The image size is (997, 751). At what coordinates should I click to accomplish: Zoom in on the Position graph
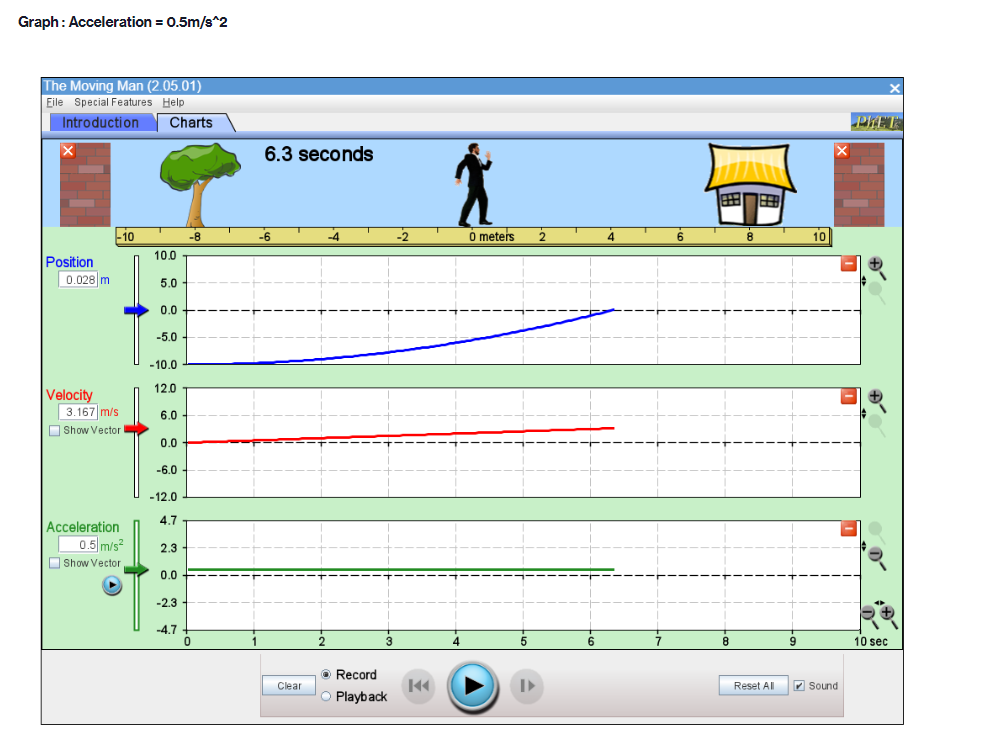tap(875, 263)
